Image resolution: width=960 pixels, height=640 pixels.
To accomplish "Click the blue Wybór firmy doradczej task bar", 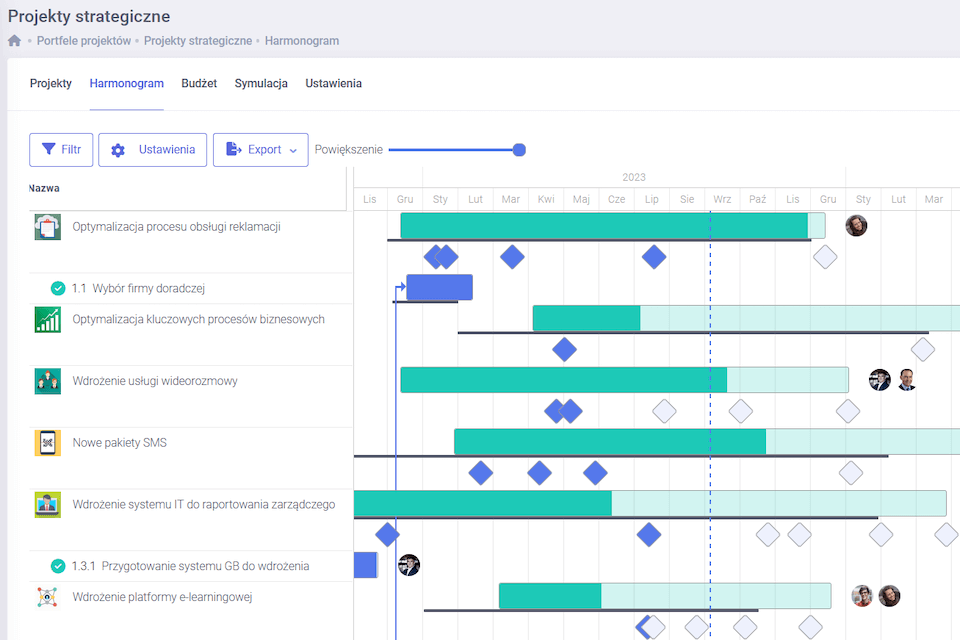I will click(x=439, y=287).
